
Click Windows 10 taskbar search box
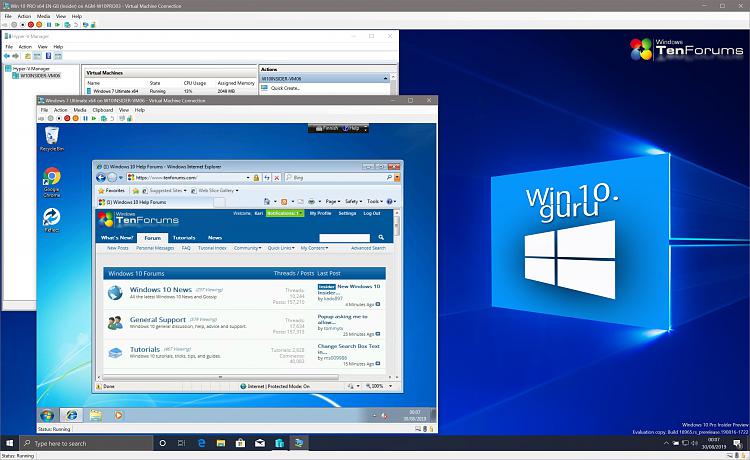click(86, 443)
